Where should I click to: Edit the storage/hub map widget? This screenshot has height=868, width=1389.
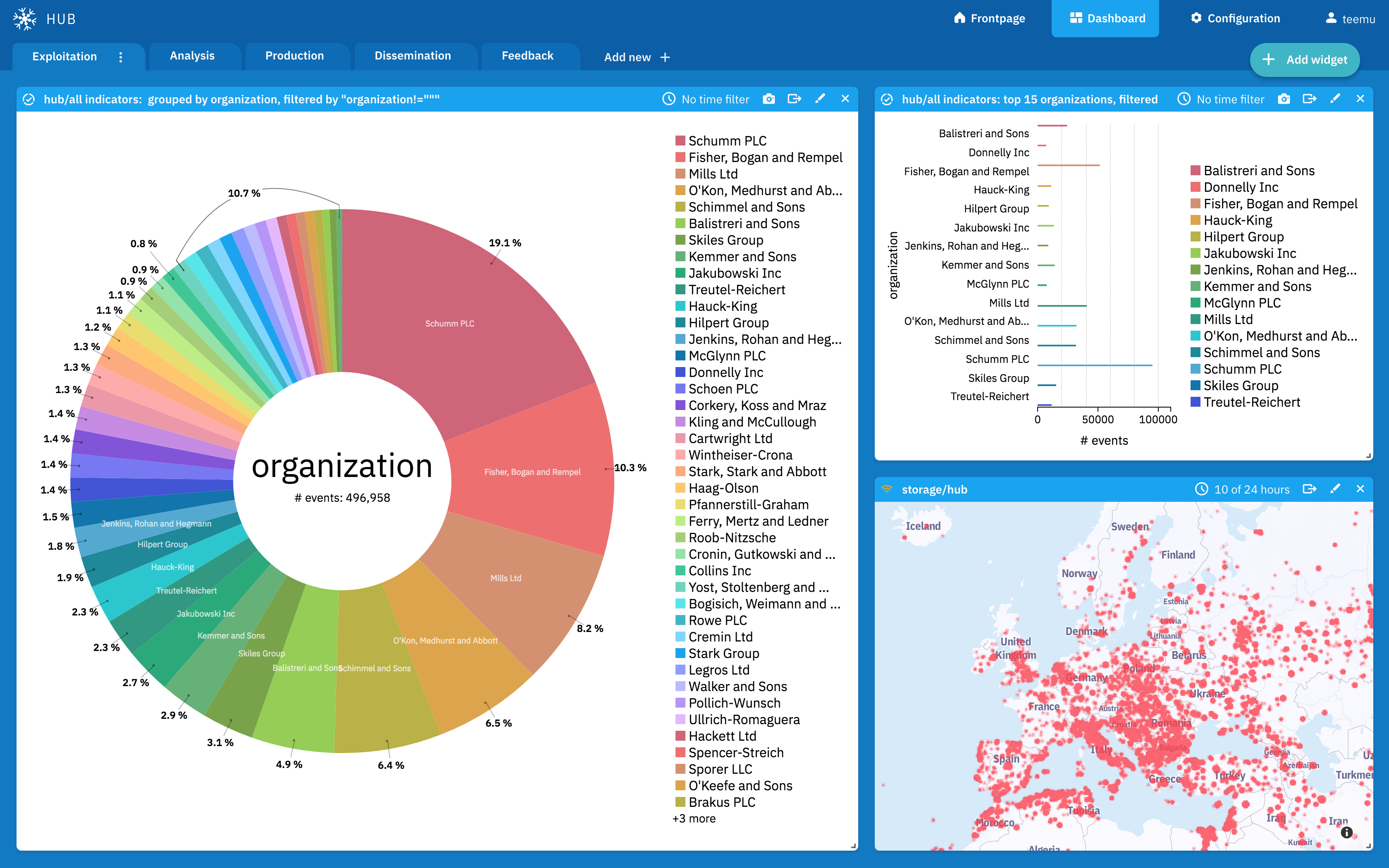click(x=1335, y=489)
